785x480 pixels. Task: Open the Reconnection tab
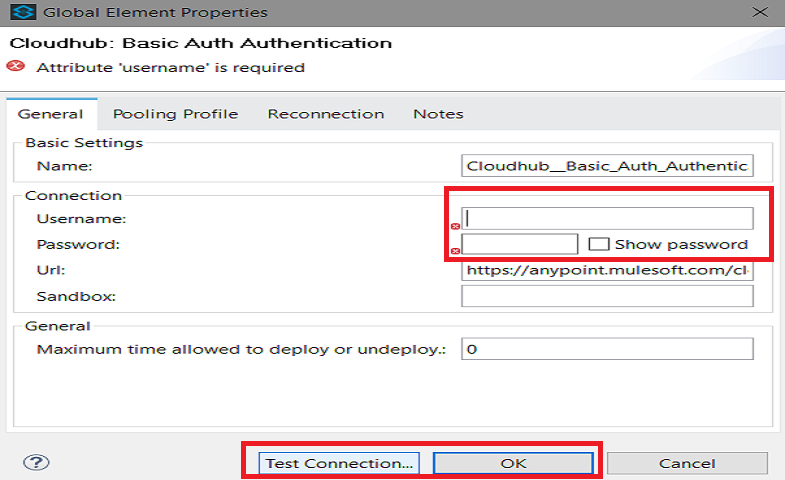tap(326, 114)
